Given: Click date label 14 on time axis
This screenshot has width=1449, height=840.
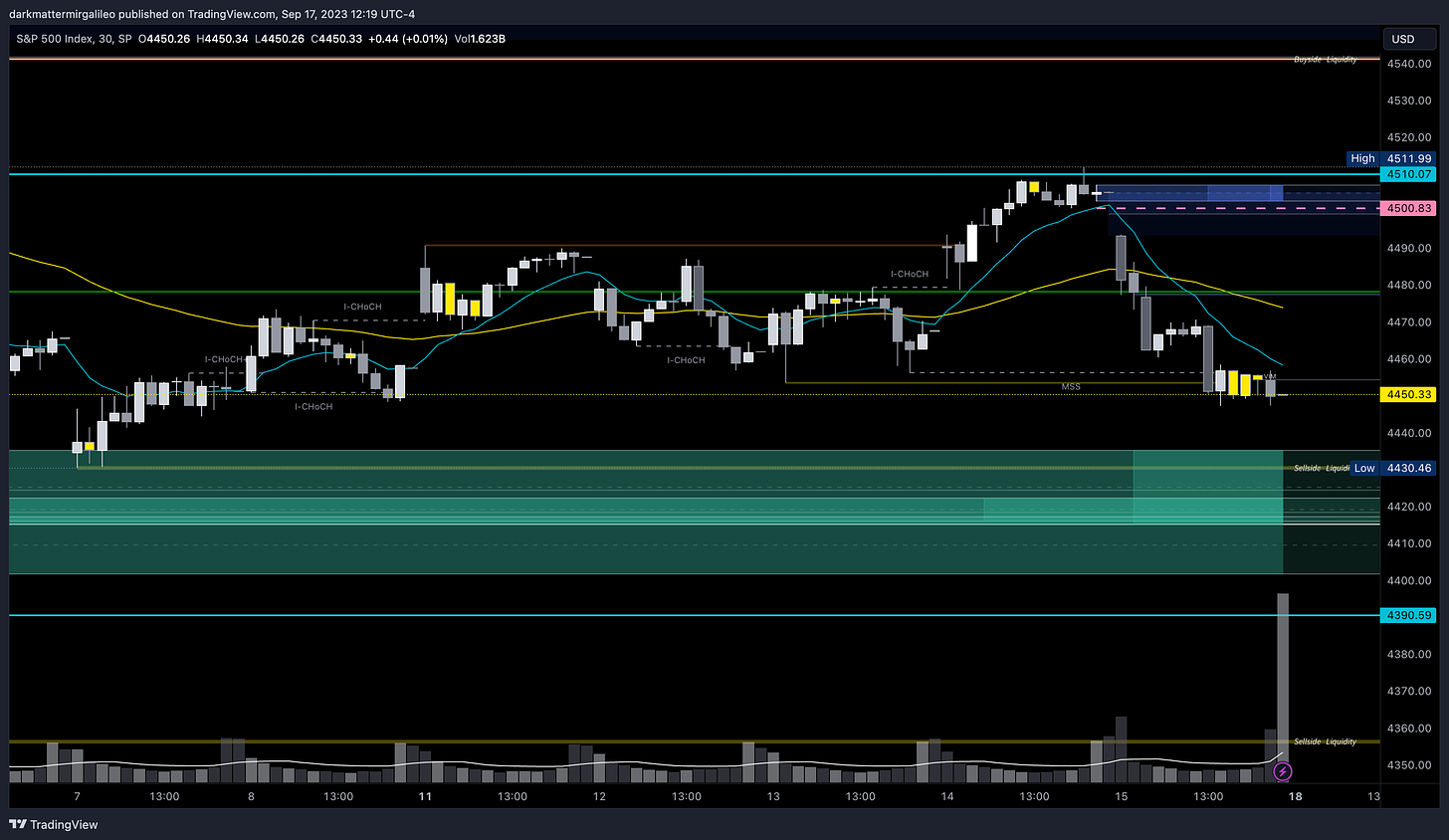Looking at the screenshot, I should click(x=947, y=796).
